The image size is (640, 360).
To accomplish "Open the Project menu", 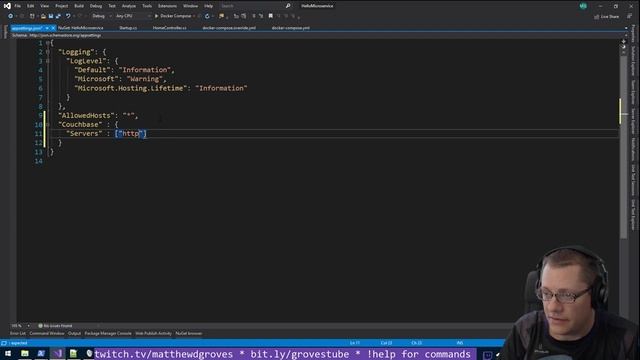I will point(62,6).
